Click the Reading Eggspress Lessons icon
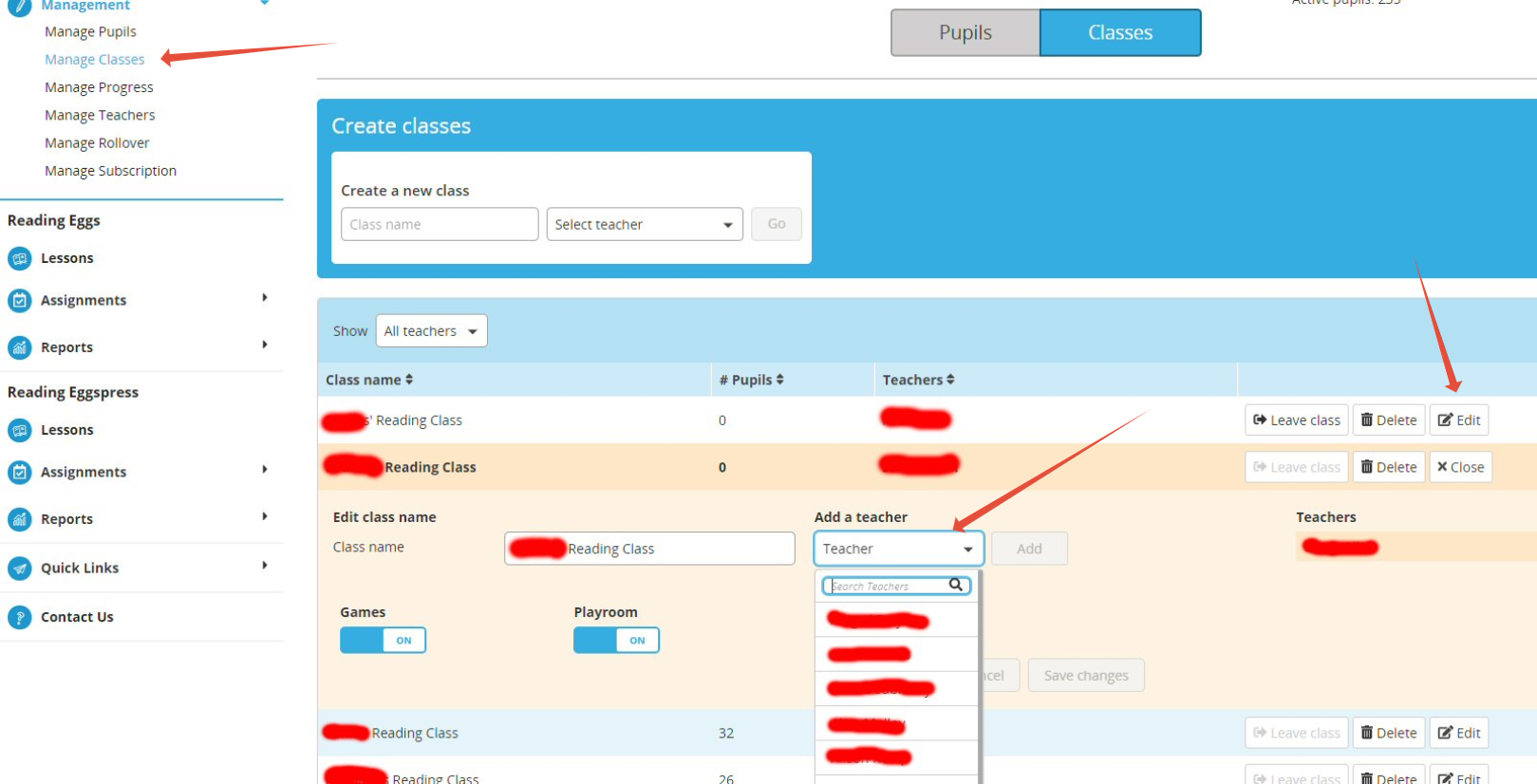 [x=19, y=430]
